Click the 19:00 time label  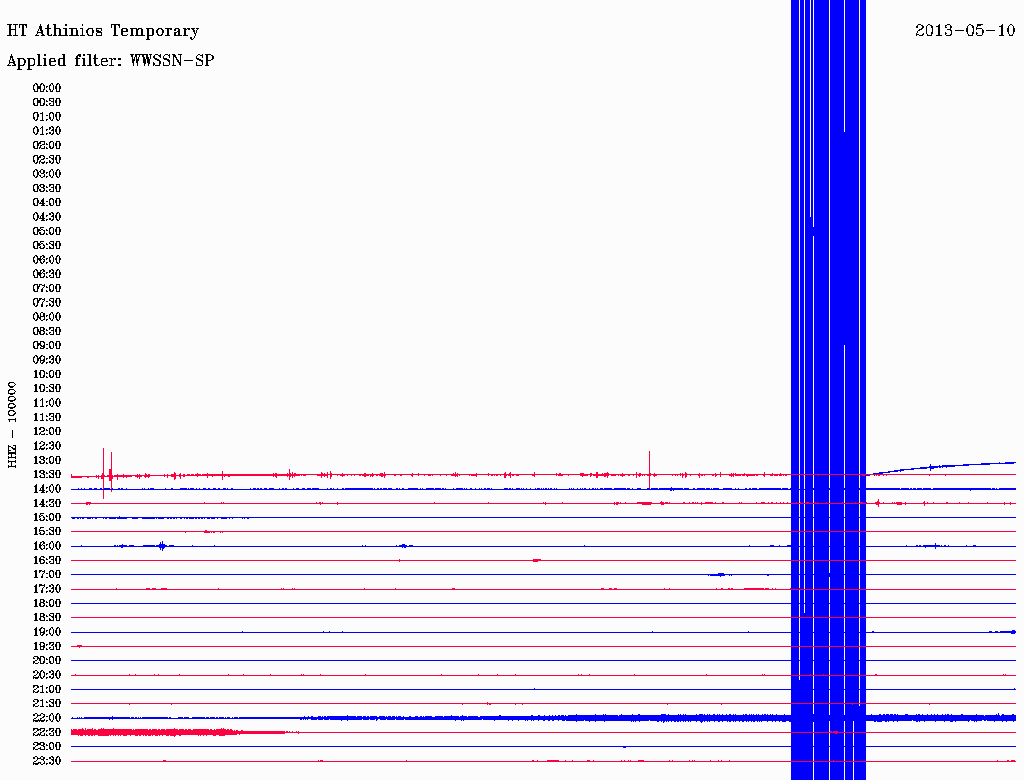(x=47, y=632)
